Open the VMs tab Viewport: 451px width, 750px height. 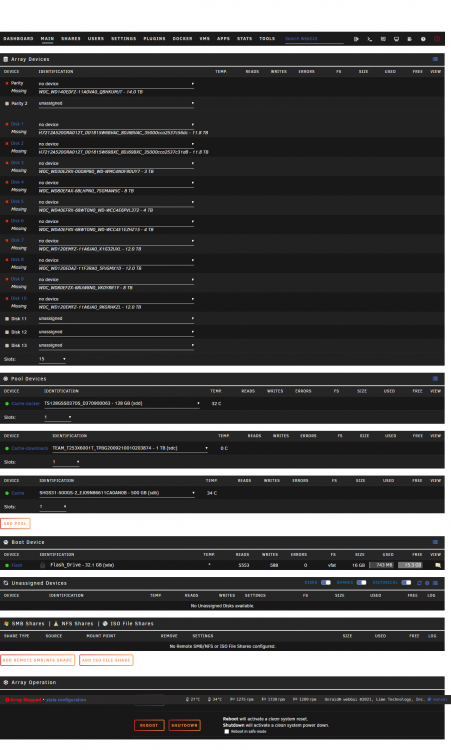pos(205,39)
